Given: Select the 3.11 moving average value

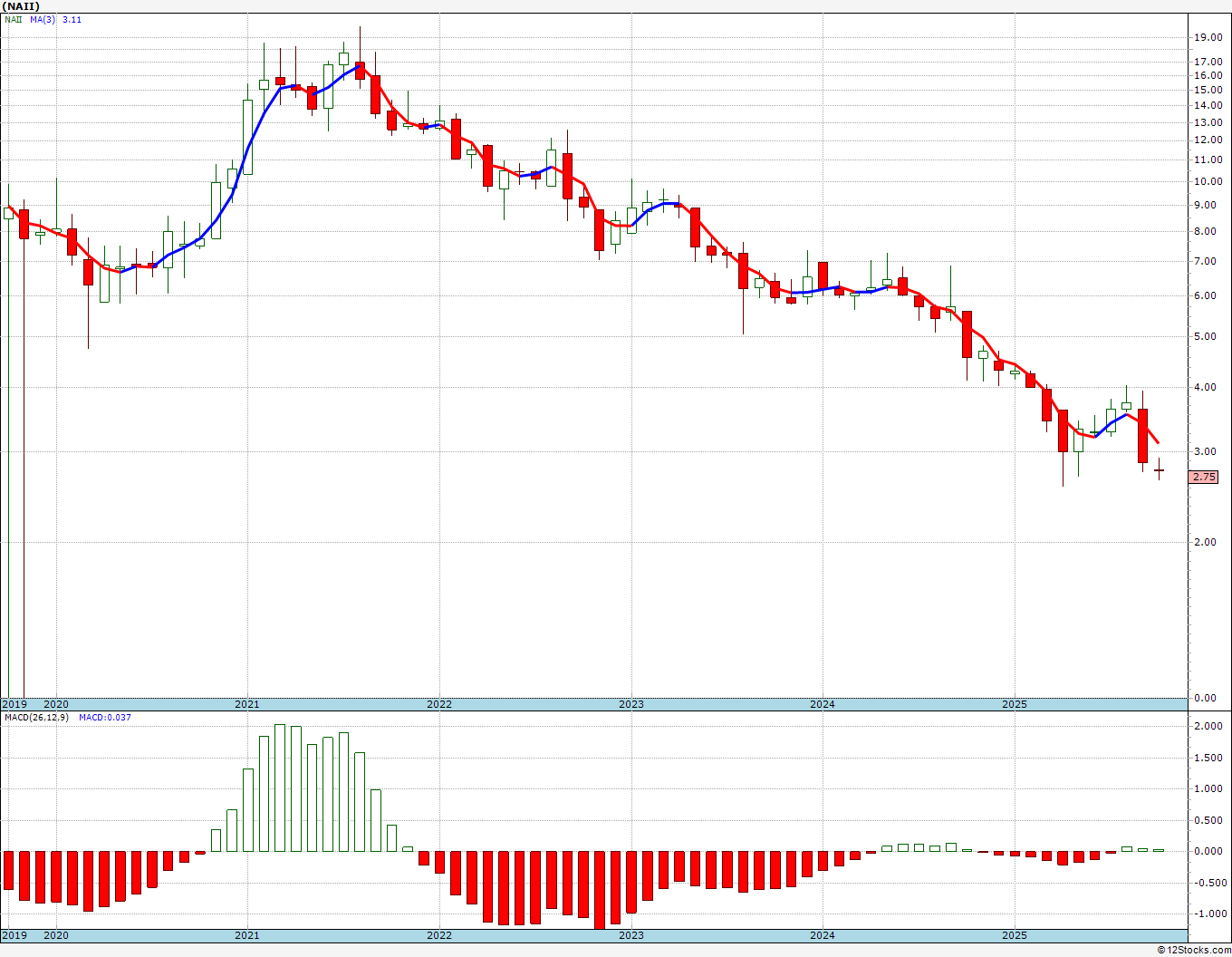Looking at the screenshot, I should 72,19.
